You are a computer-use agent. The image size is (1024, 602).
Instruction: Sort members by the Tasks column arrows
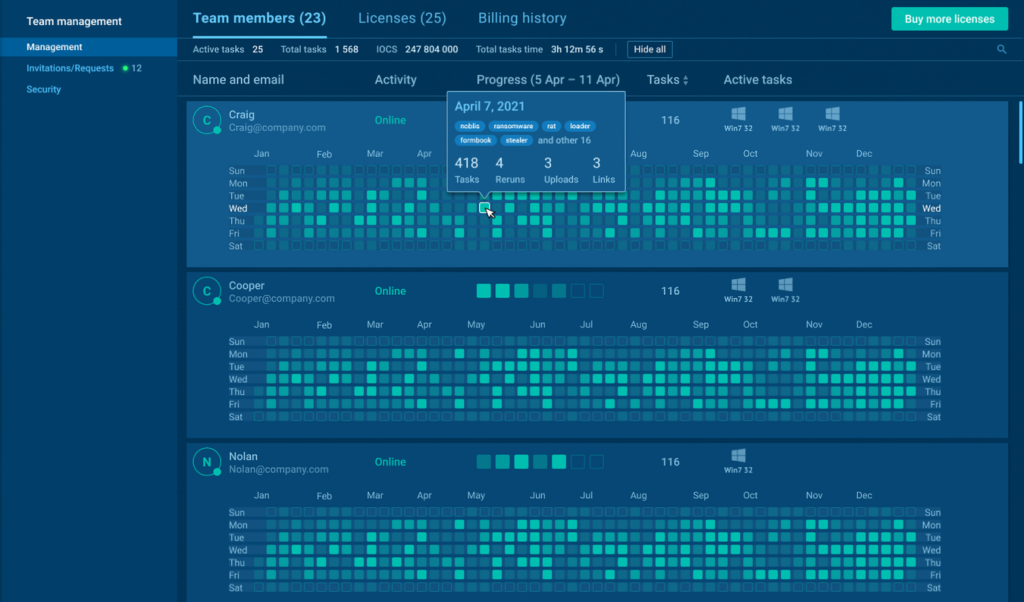(x=685, y=80)
